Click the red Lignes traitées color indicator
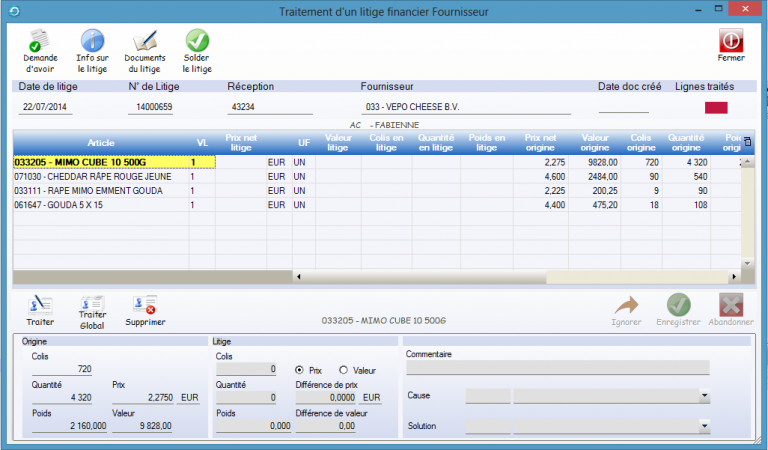This screenshot has height=450, width=768. click(717, 108)
